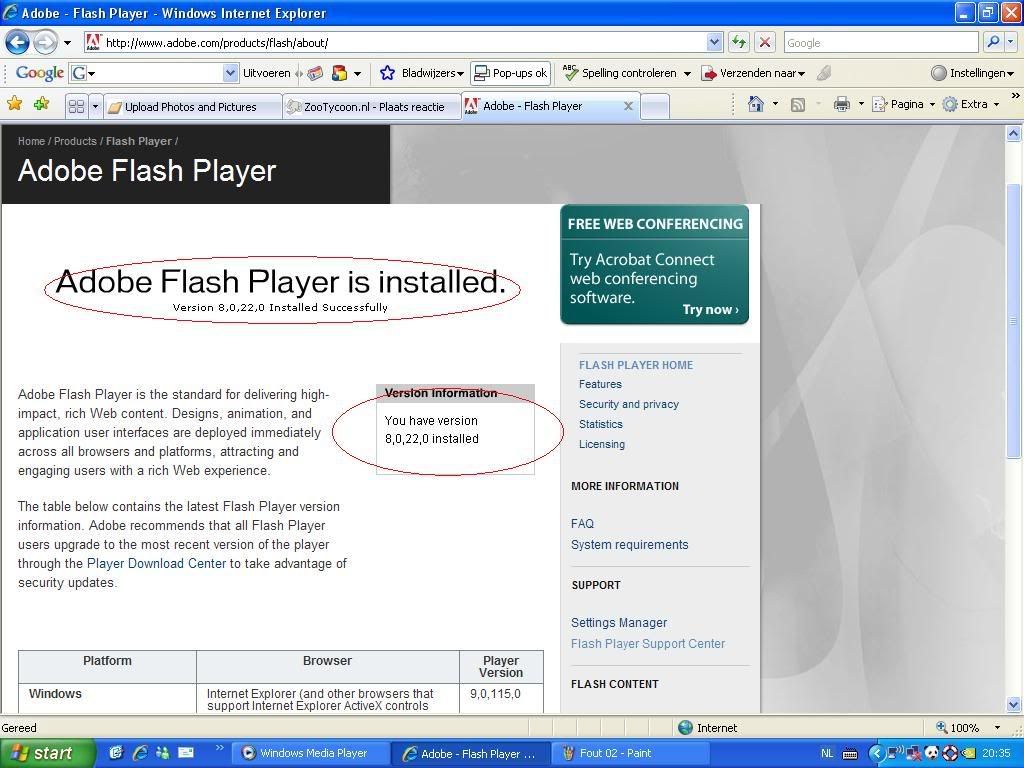Image resolution: width=1024 pixels, height=768 pixels.
Task: Click the Favorites Center star icon
Action: coord(14,104)
